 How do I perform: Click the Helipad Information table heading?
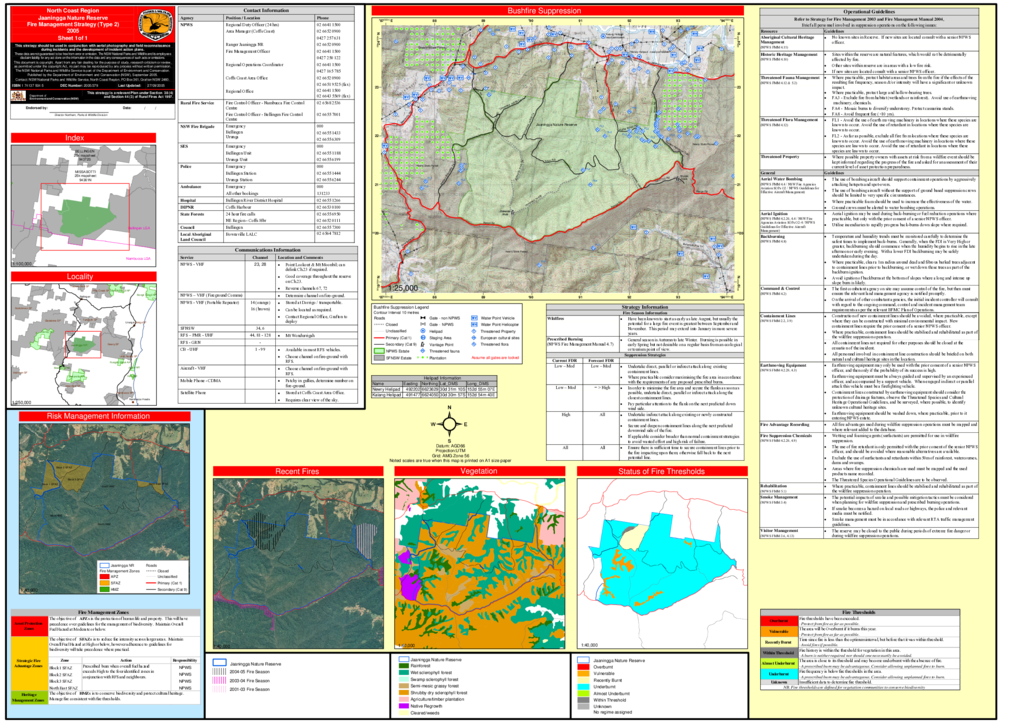click(434, 378)
